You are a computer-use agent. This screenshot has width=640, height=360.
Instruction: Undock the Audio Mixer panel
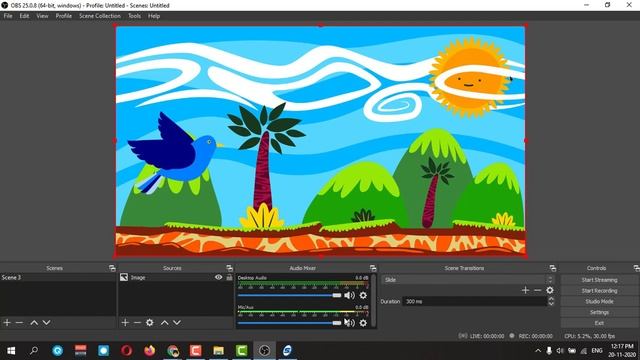click(x=373, y=268)
